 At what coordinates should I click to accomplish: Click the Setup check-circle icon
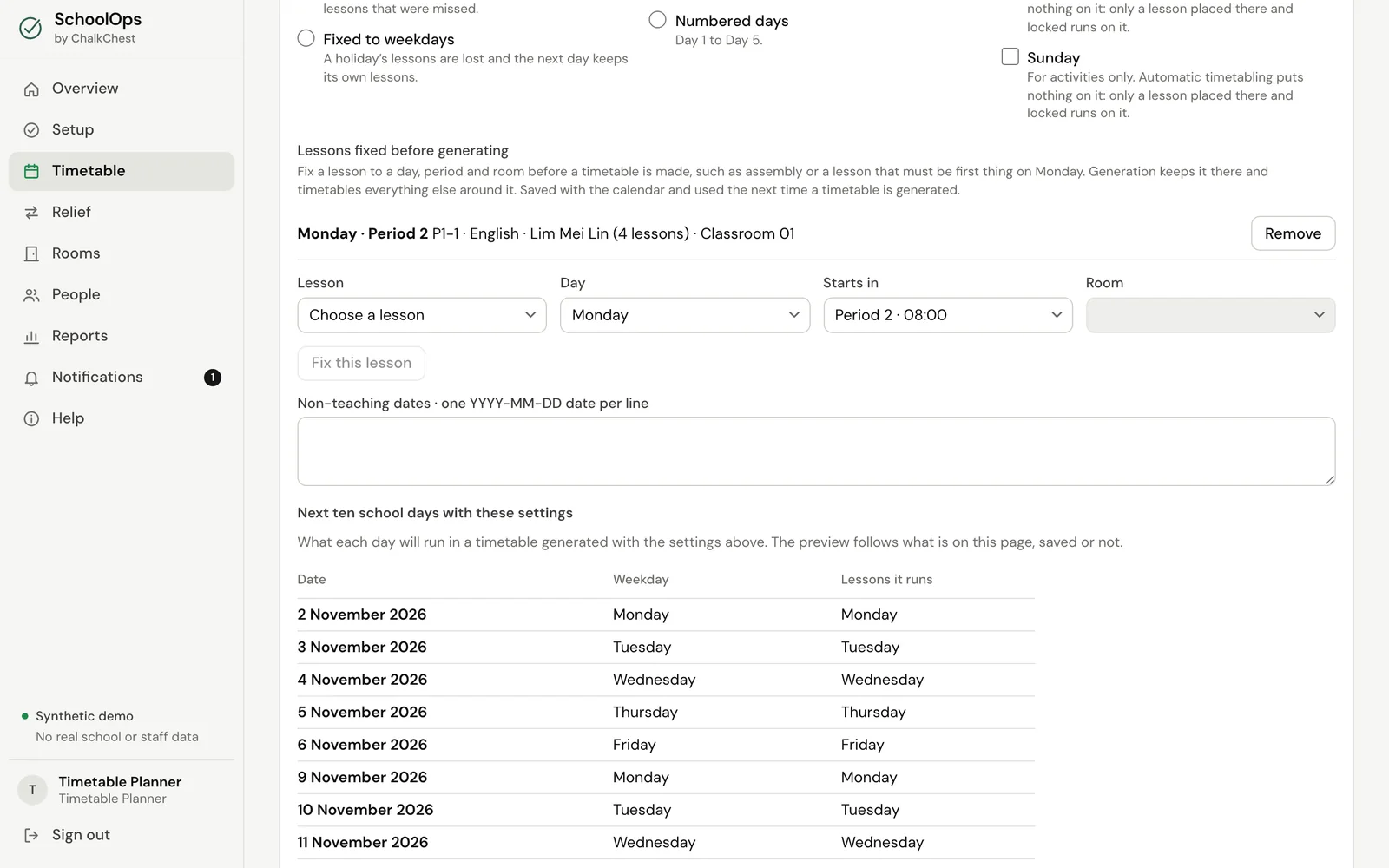pos(31,130)
